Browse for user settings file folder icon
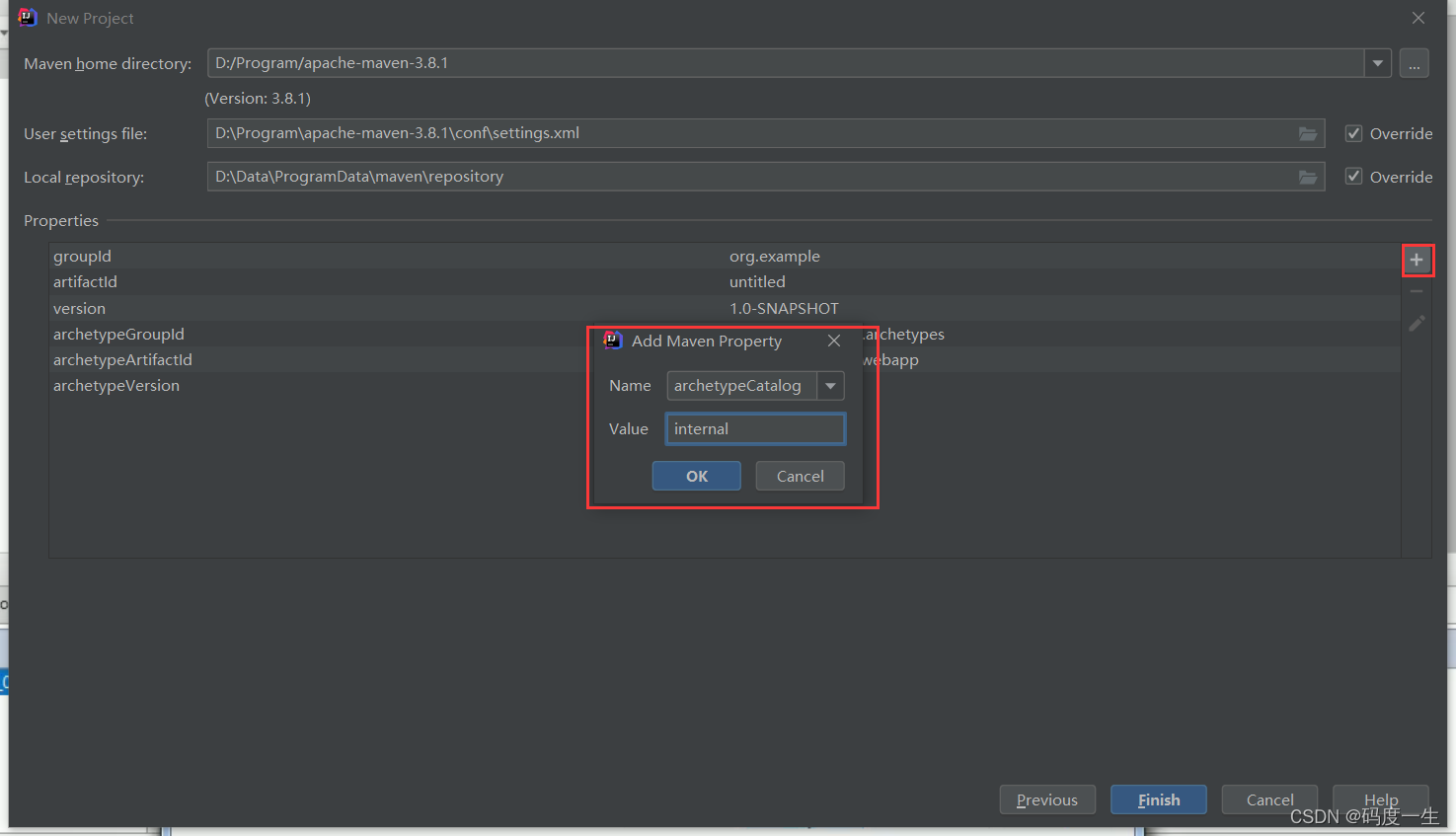This screenshot has width=1456, height=836. click(x=1308, y=133)
